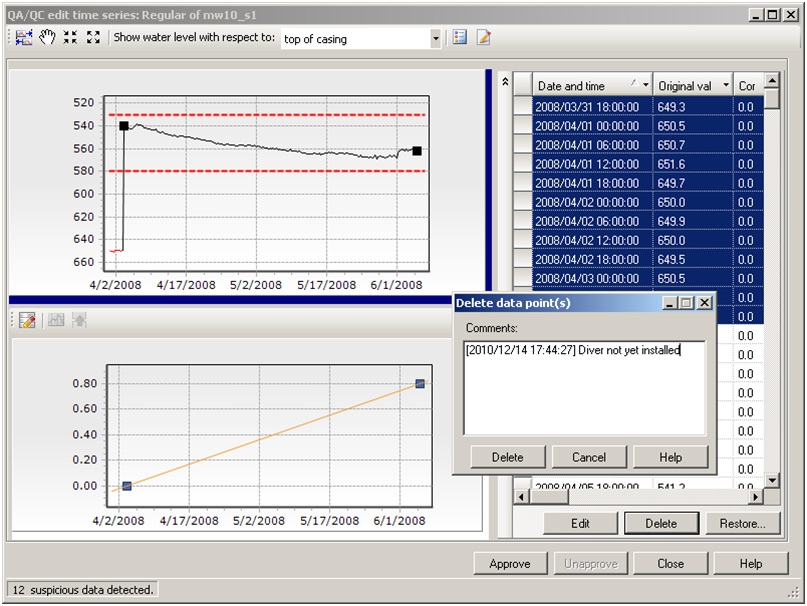Collapse the data table with the double chevron
The image size is (807, 606).
coord(505,81)
